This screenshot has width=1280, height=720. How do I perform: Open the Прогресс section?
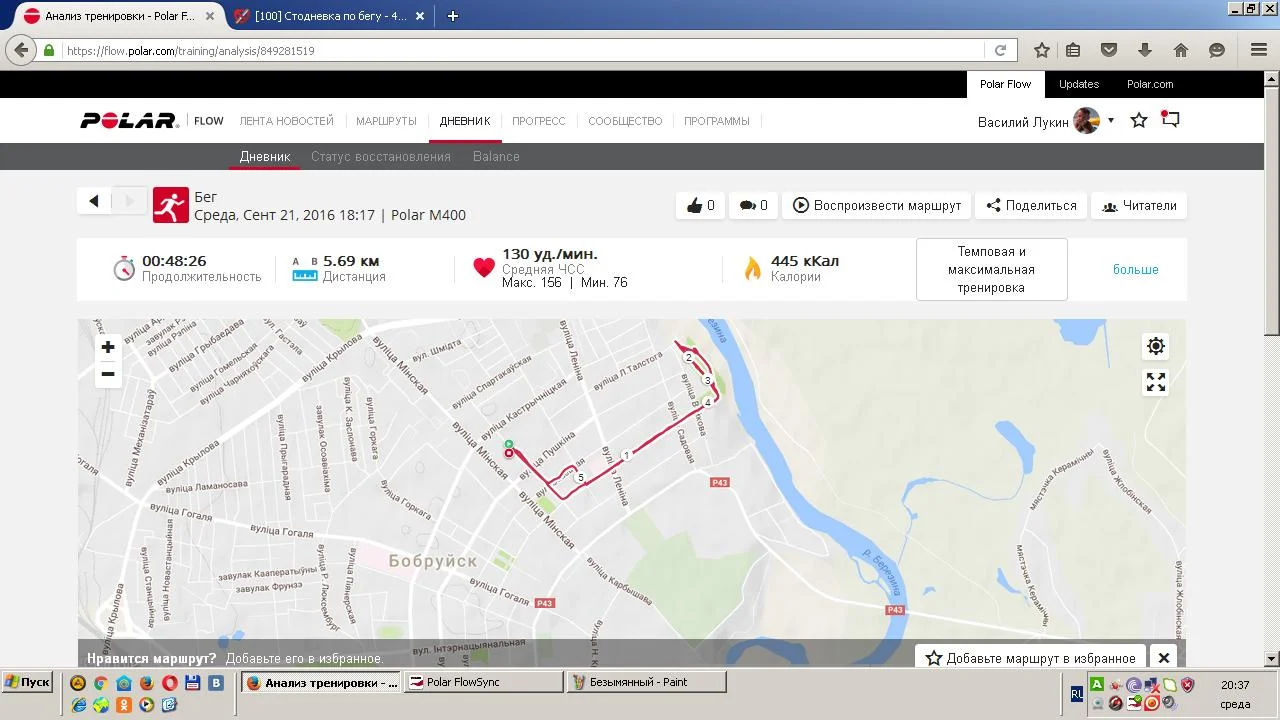tap(539, 121)
